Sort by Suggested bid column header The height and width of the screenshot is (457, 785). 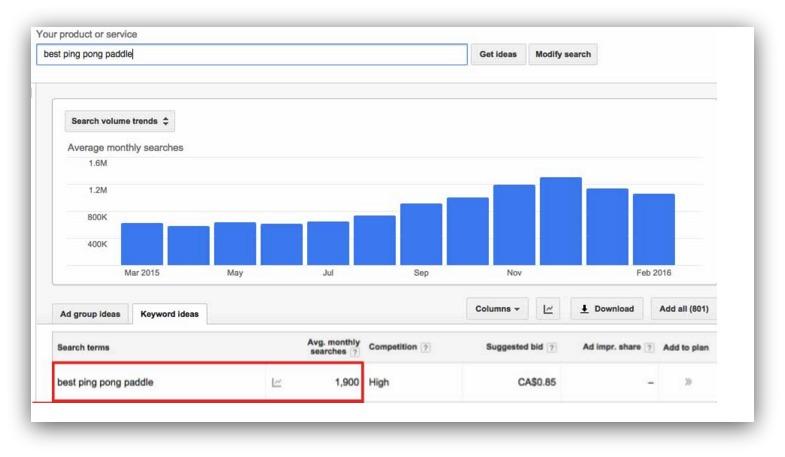click(x=514, y=347)
